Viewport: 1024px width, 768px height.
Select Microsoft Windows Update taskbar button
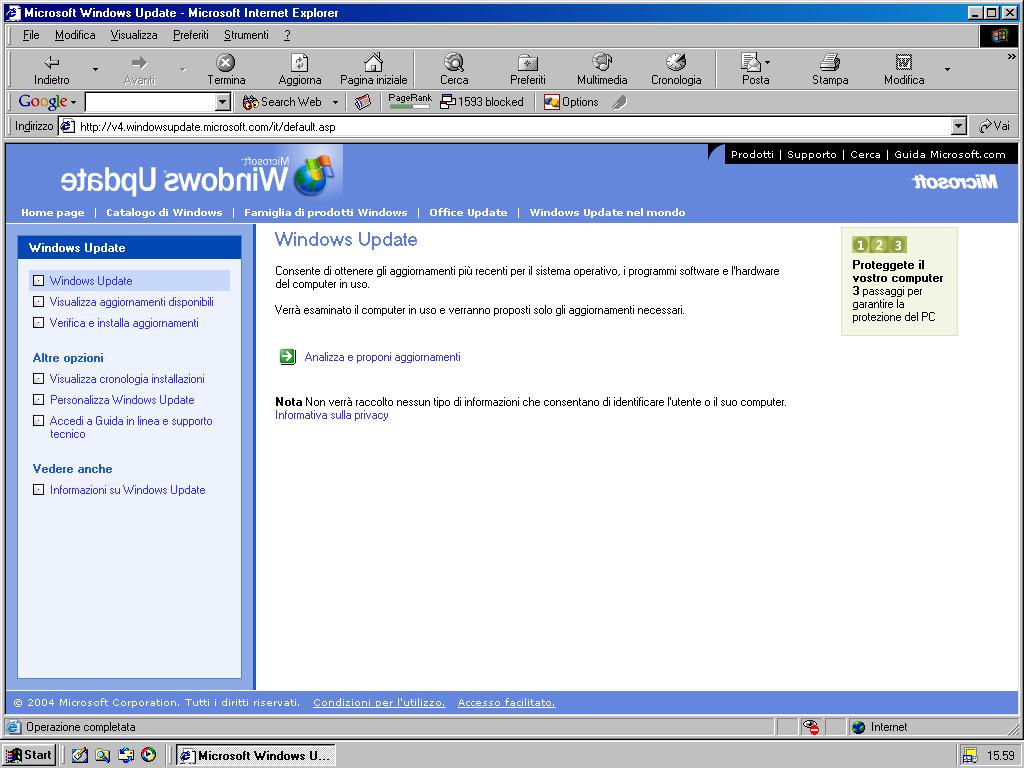click(x=256, y=756)
